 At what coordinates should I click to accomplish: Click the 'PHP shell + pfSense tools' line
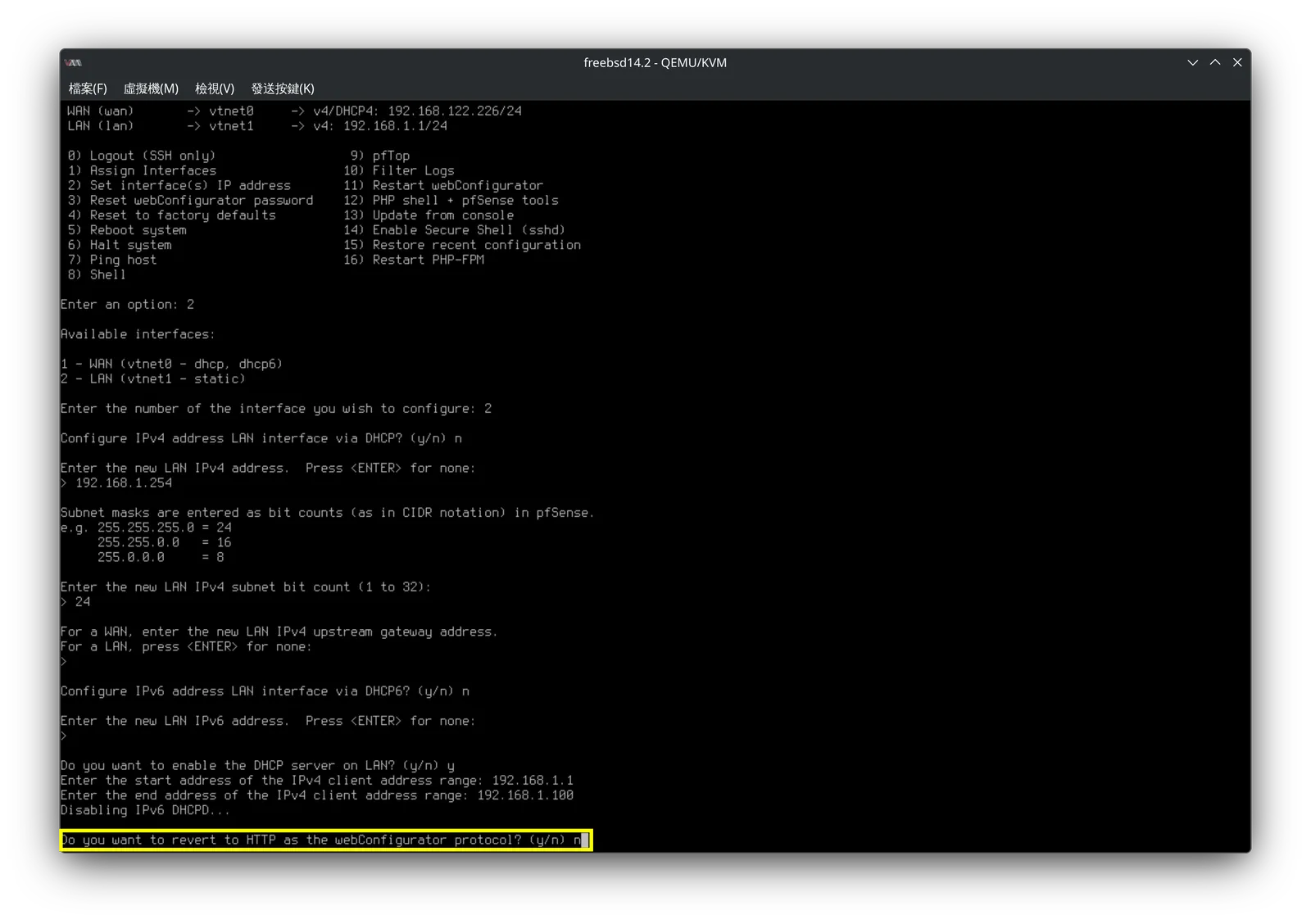451,200
